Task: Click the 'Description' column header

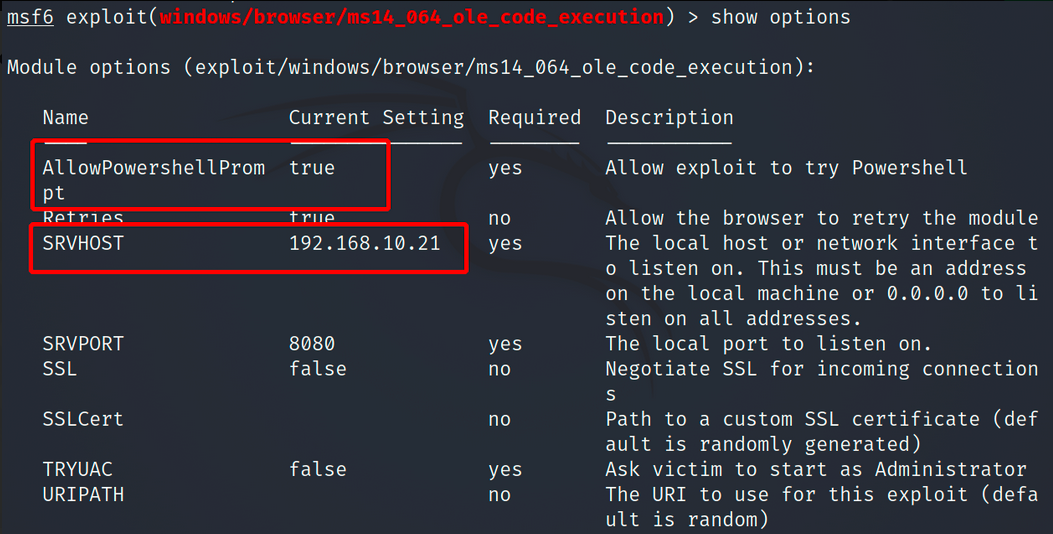Action: [669, 118]
